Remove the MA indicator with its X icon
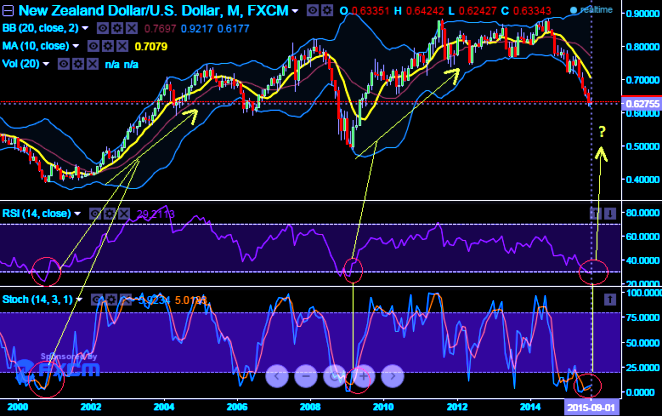Screen dimensions: 662x417 122,46
